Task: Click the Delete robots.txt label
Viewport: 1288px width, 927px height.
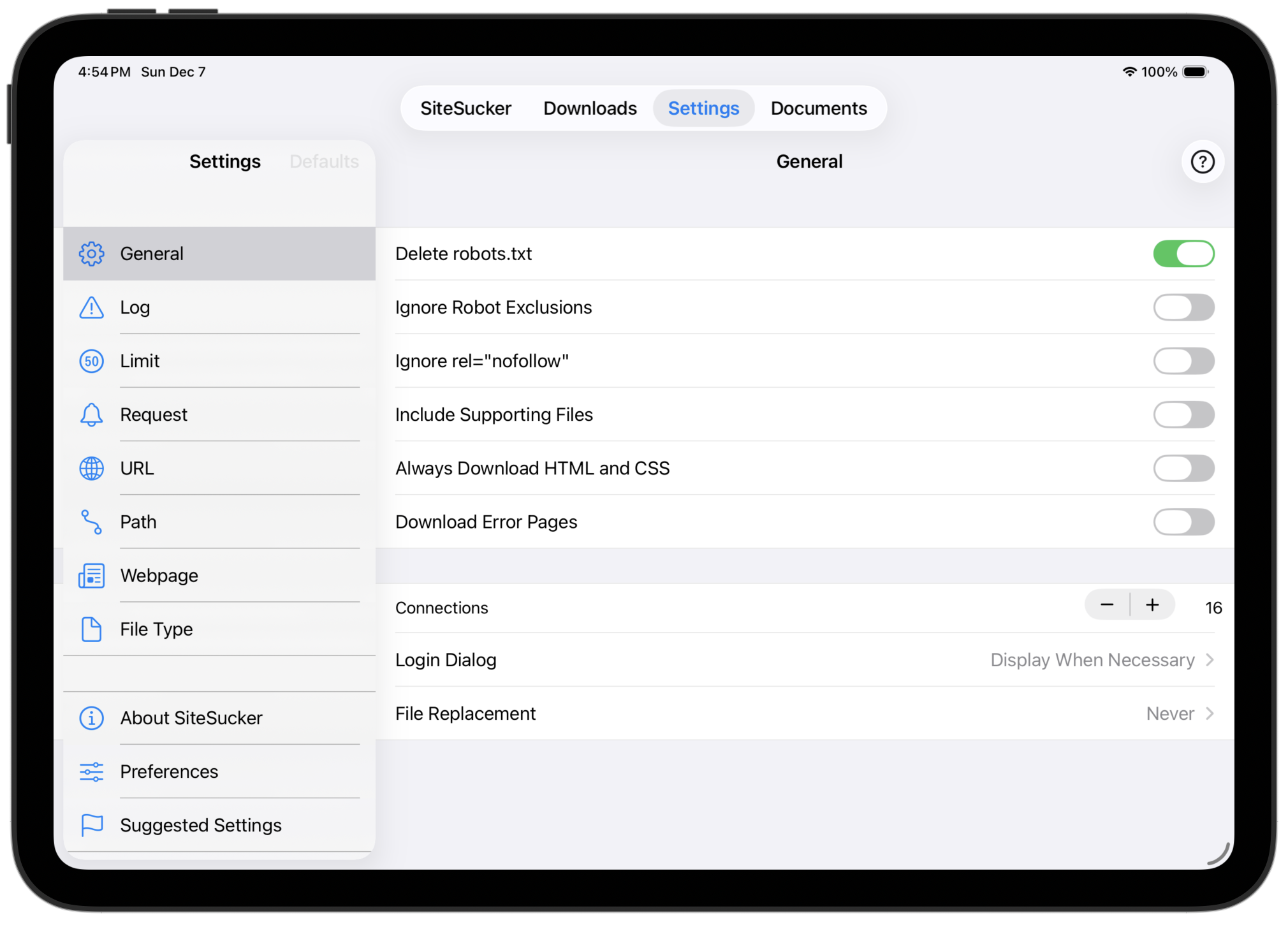Action: pyautogui.click(x=464, y=254)
